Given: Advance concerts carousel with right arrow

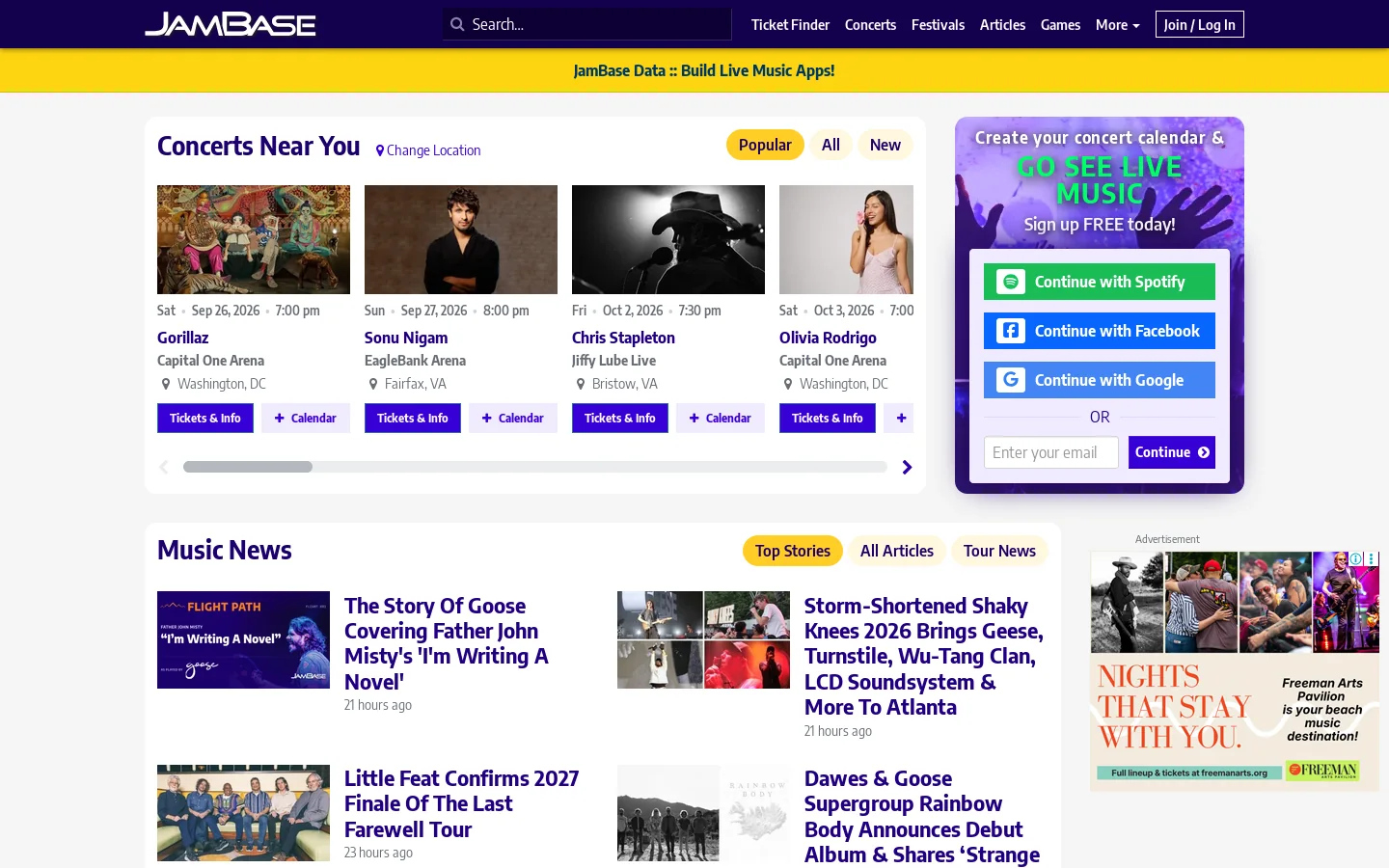Looking at the screenshot, I should [x=907, y=468].
